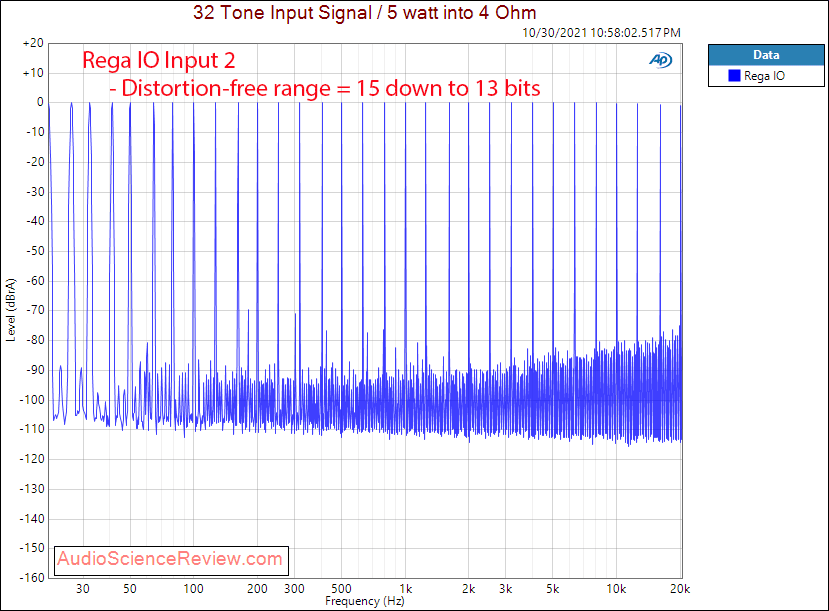
Task: Click the -50 y-axis tick label
Action: pos(35,251)
